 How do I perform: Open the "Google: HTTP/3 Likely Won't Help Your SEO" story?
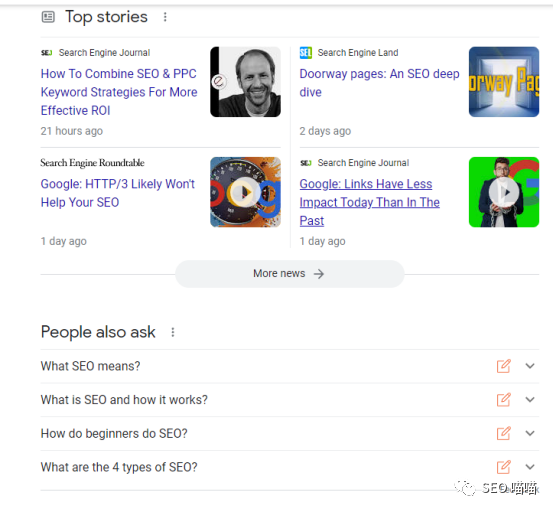(118, 193)
